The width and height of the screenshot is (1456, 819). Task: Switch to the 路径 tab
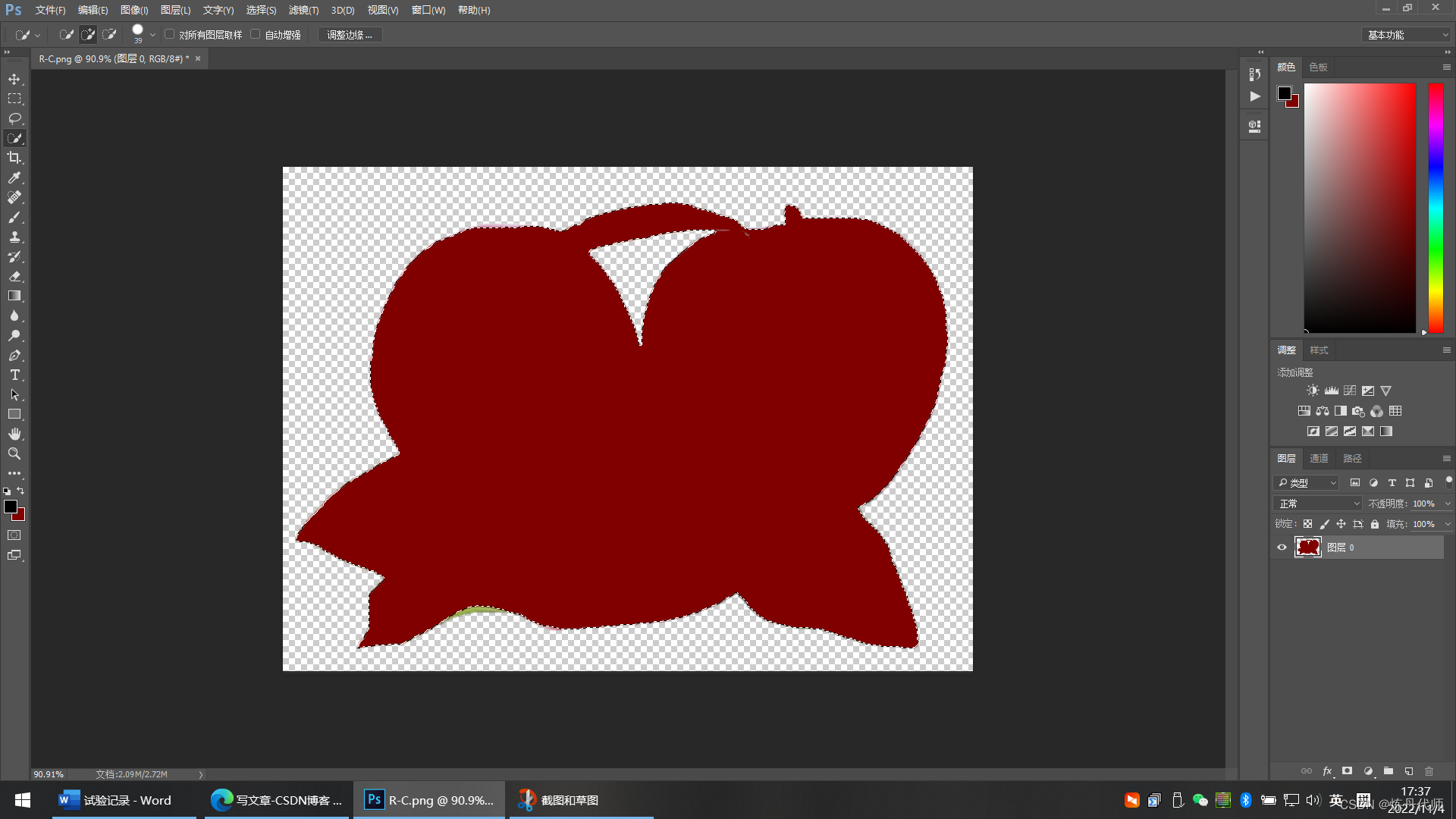pyautogui.click(x=1353, y=459)
